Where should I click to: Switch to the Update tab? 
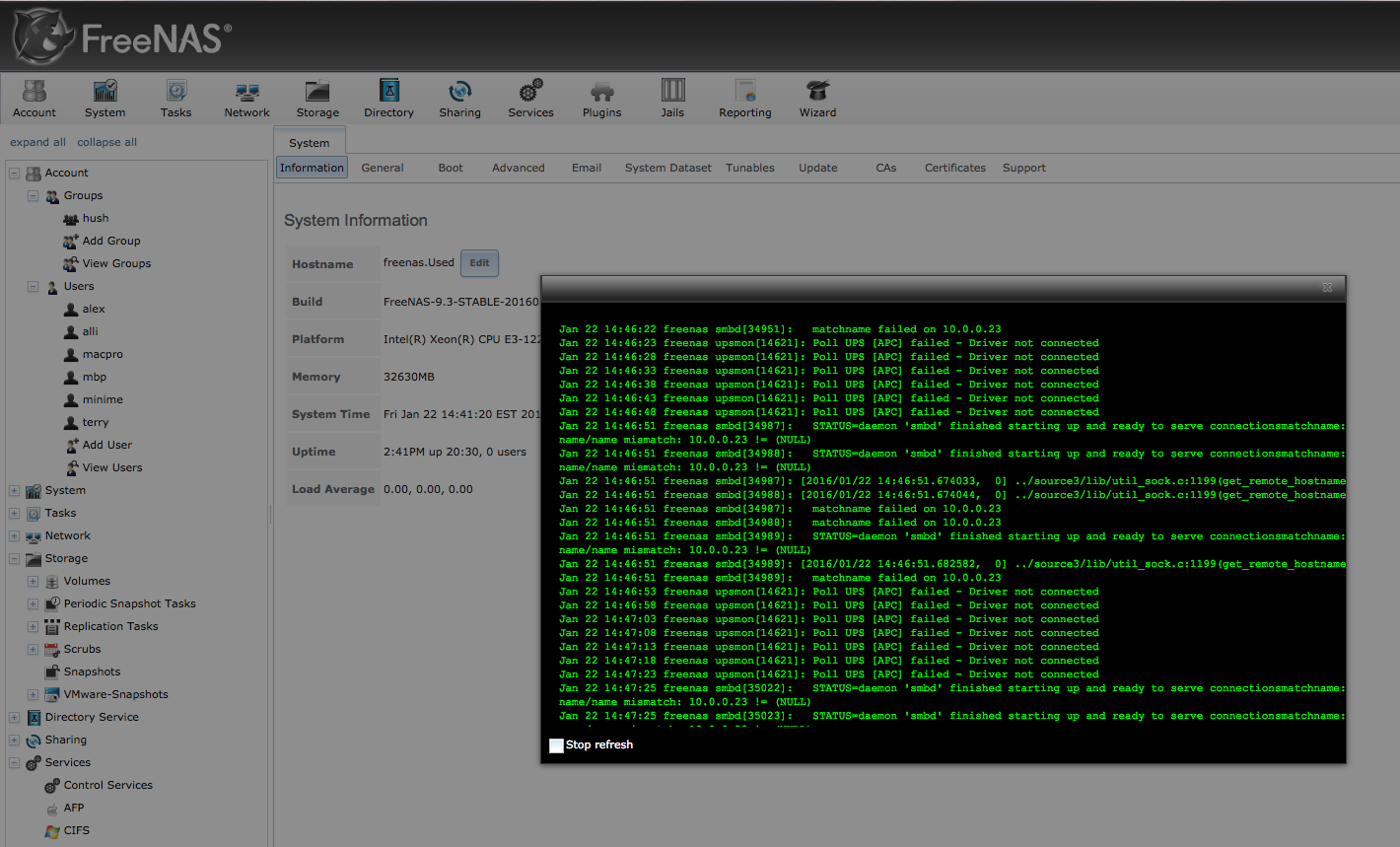pyautogui.click(x=818, y=168)
